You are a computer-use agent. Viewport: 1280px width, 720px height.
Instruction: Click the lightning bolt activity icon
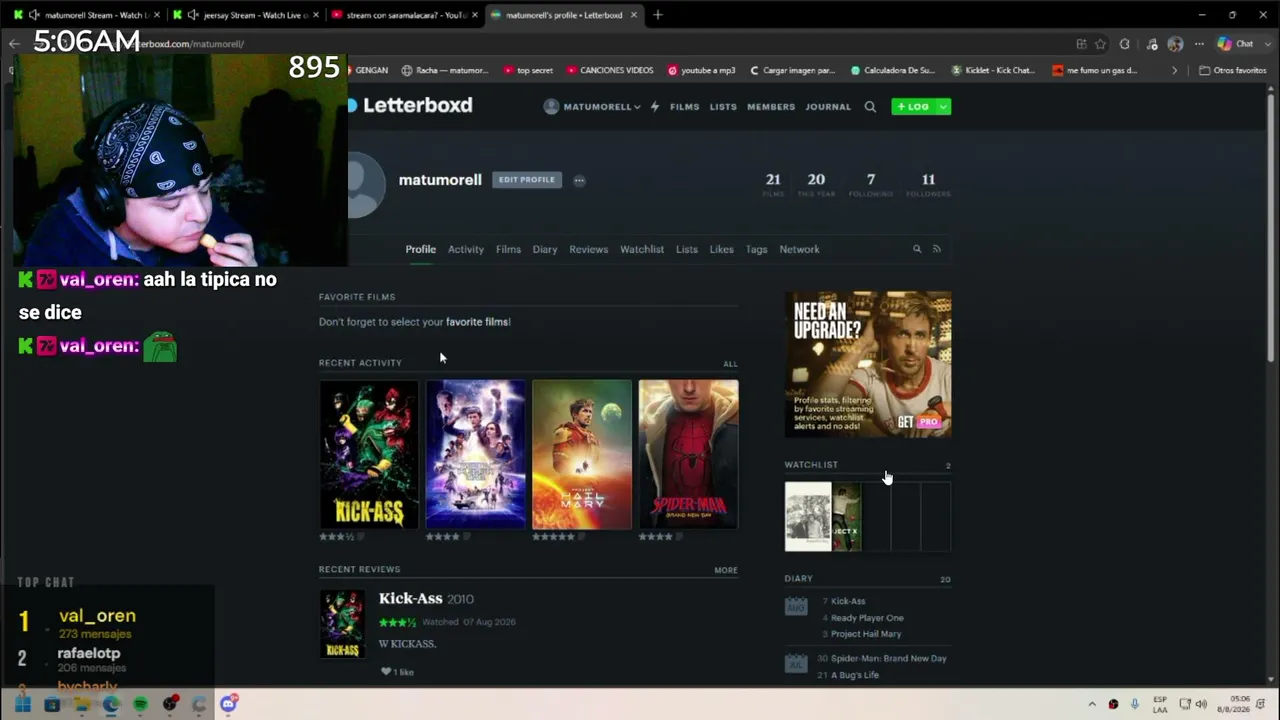point(655,107)
